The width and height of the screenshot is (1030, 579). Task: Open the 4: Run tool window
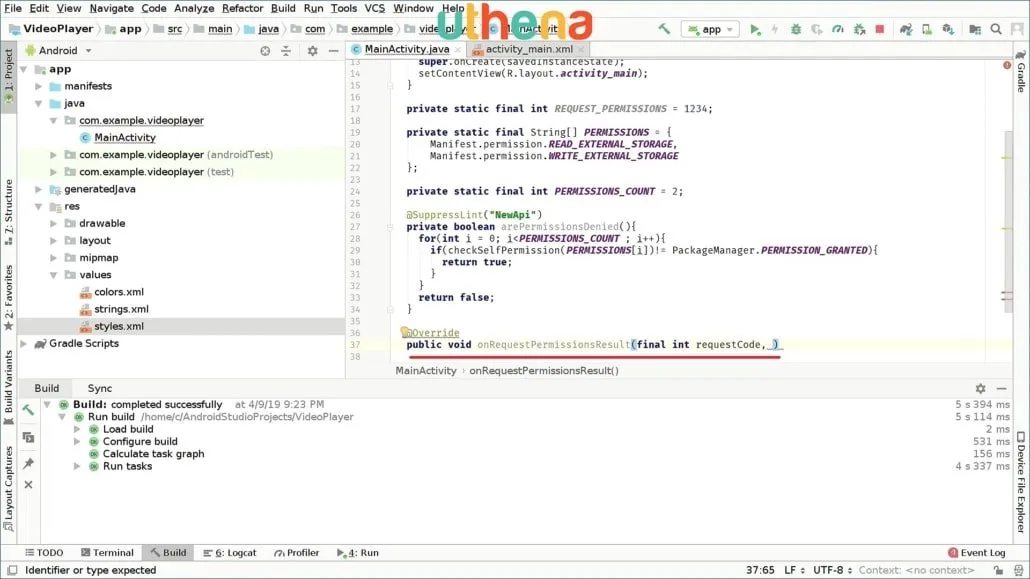tap(358, 553)
